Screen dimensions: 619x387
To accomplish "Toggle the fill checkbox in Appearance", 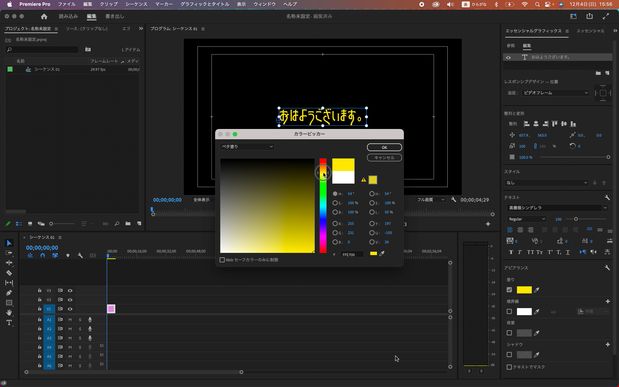I will [x=509, y=290].
